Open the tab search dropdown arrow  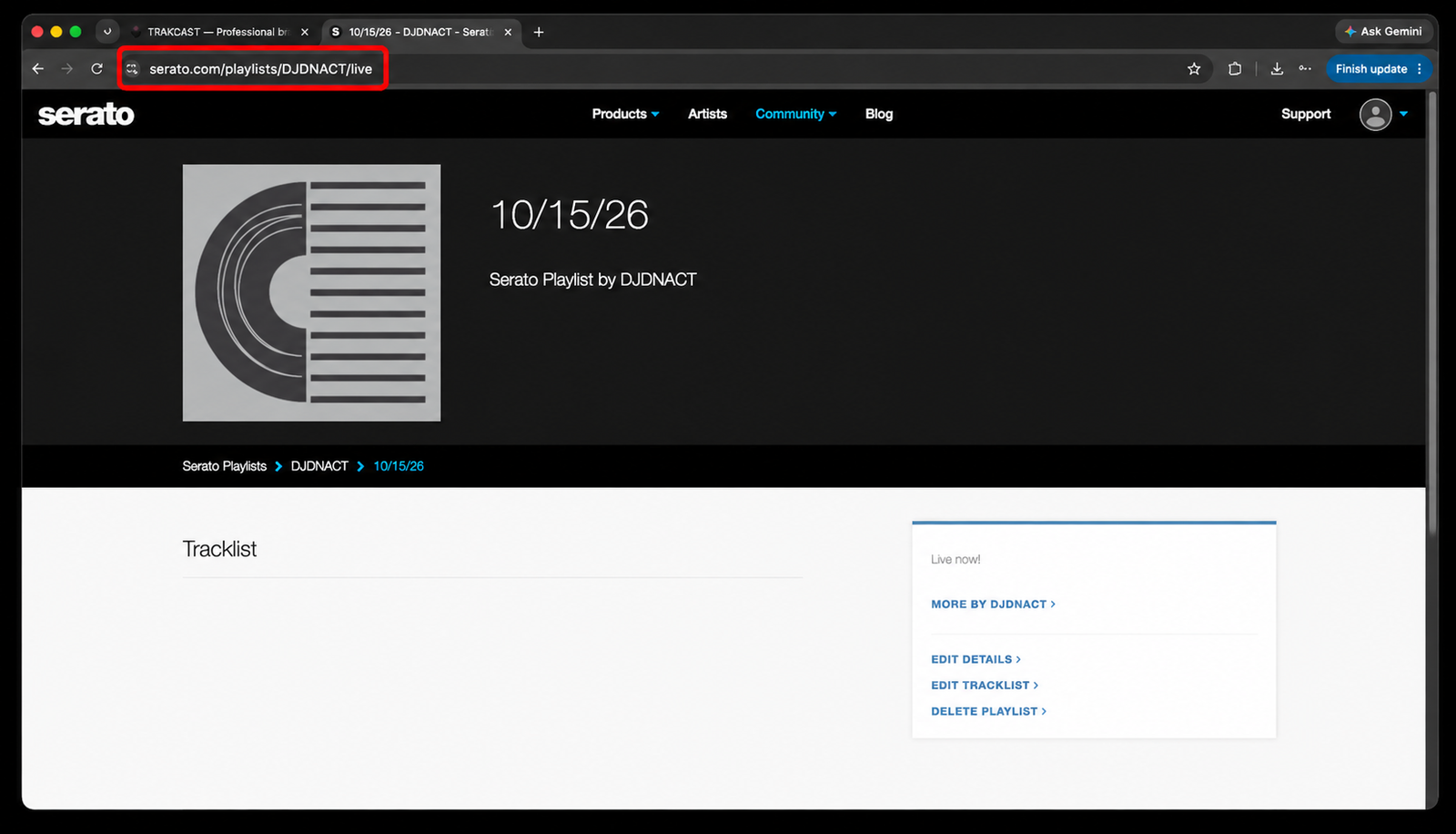(x=107, y=32)
